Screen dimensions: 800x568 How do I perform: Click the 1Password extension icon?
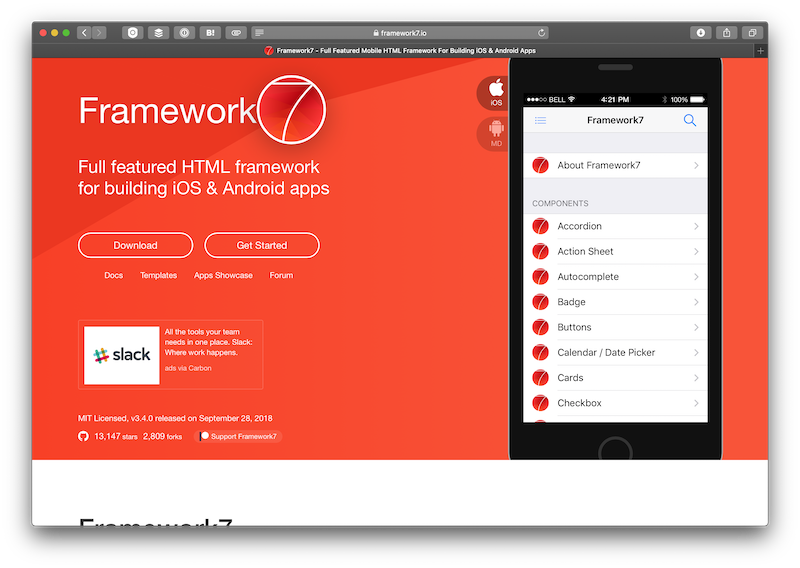184,33
